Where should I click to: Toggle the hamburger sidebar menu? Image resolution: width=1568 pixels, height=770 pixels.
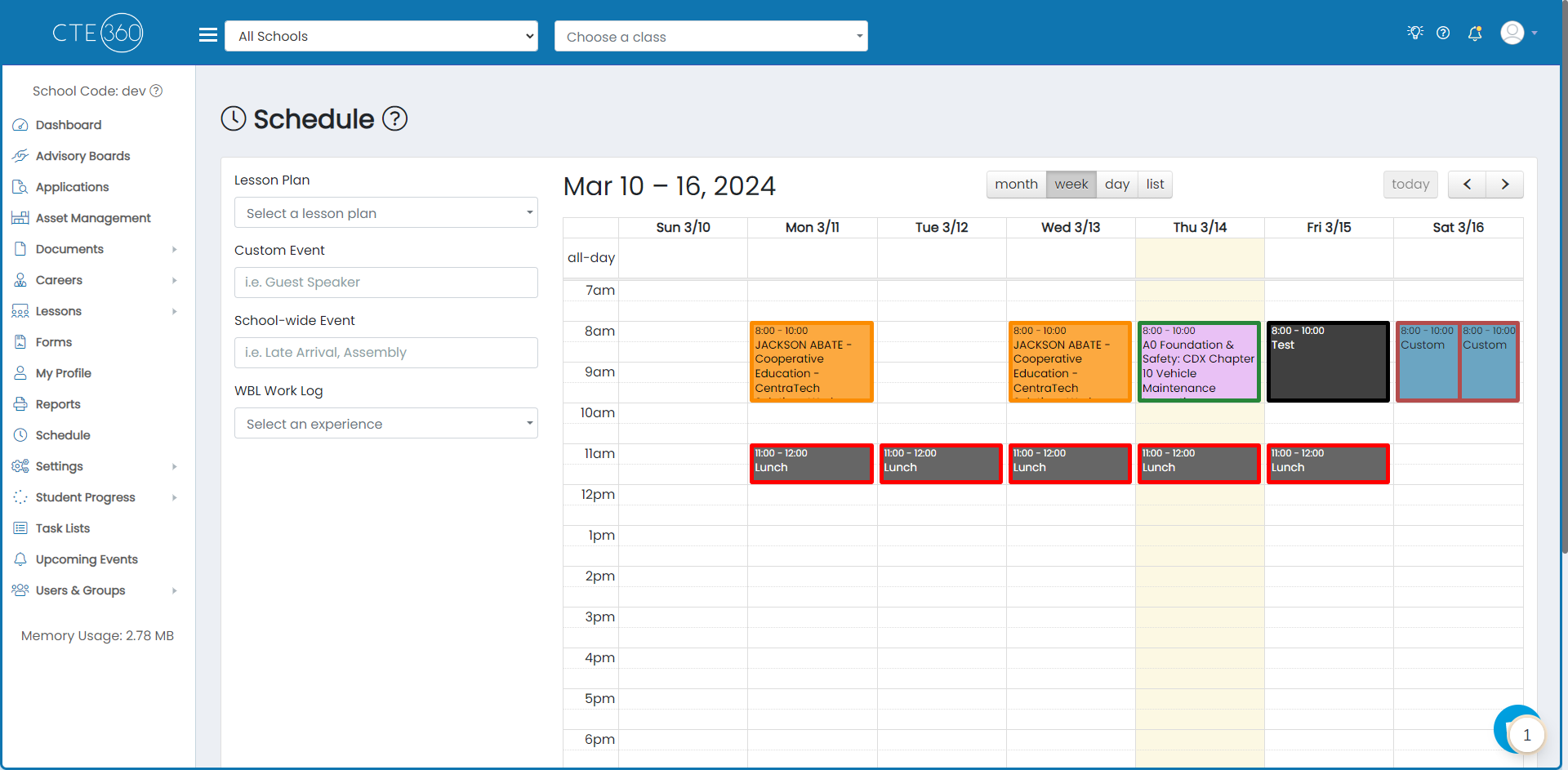[x=208, y=35]
